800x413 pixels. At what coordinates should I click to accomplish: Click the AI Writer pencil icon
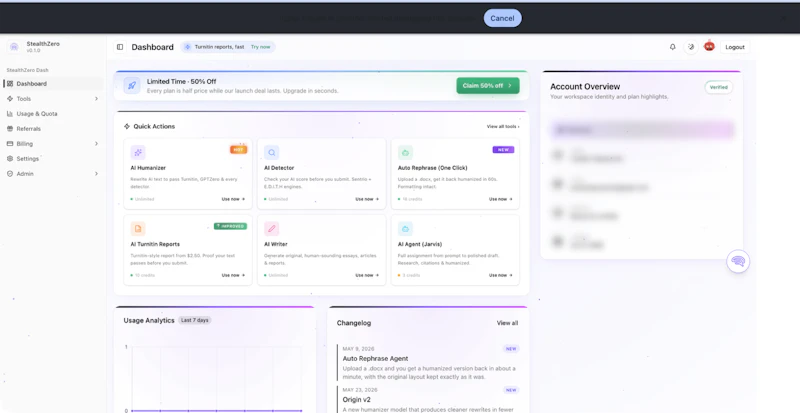click(271, 228)
